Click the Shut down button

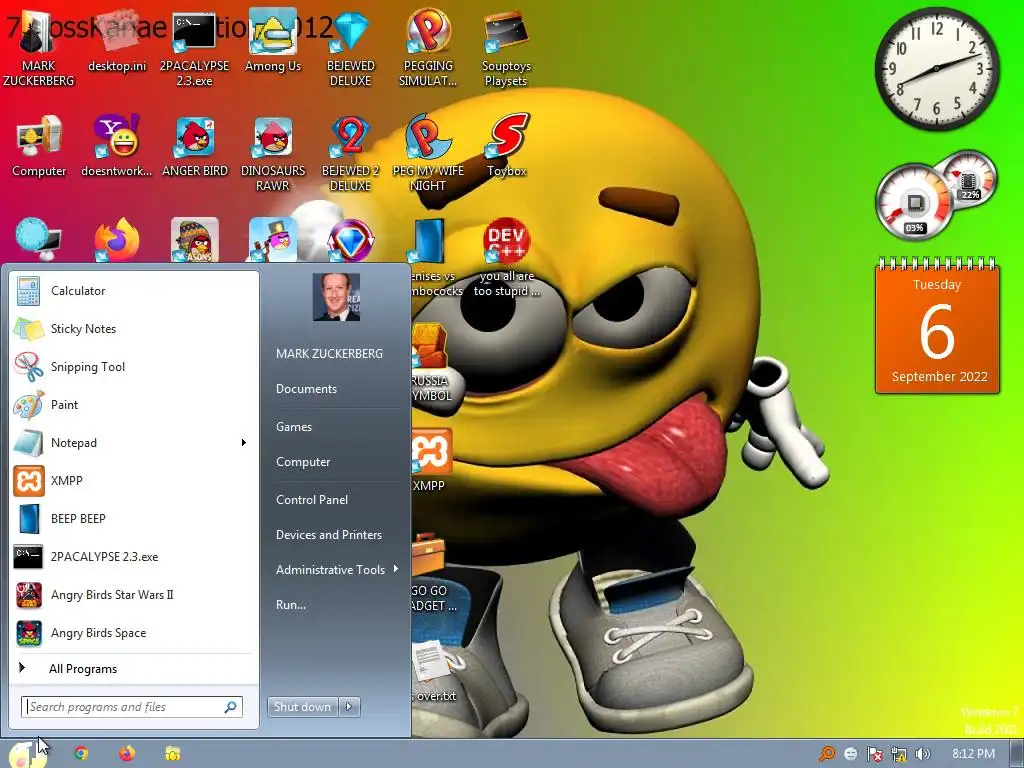302,707
